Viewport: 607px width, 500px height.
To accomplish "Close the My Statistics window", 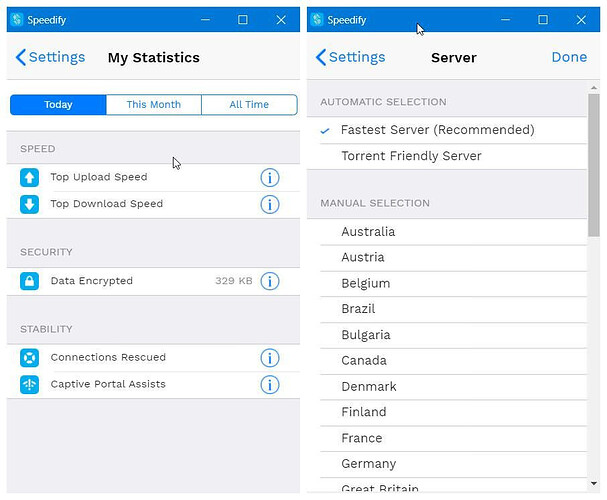I will point(281,19).
